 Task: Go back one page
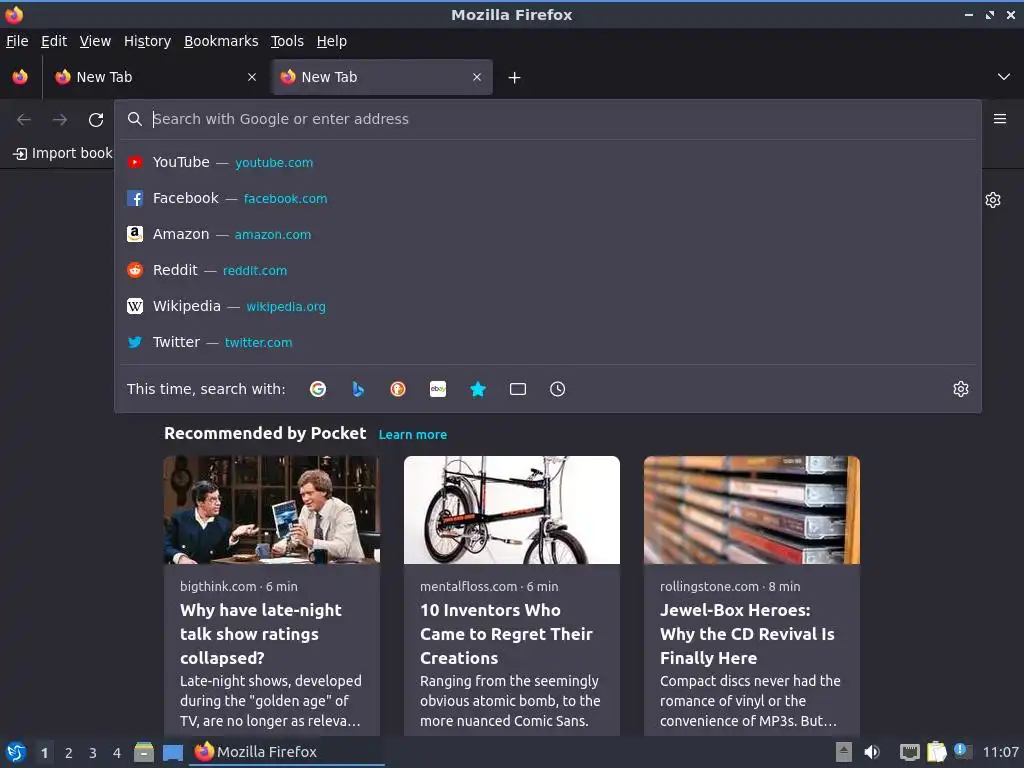tap(24, 120)
